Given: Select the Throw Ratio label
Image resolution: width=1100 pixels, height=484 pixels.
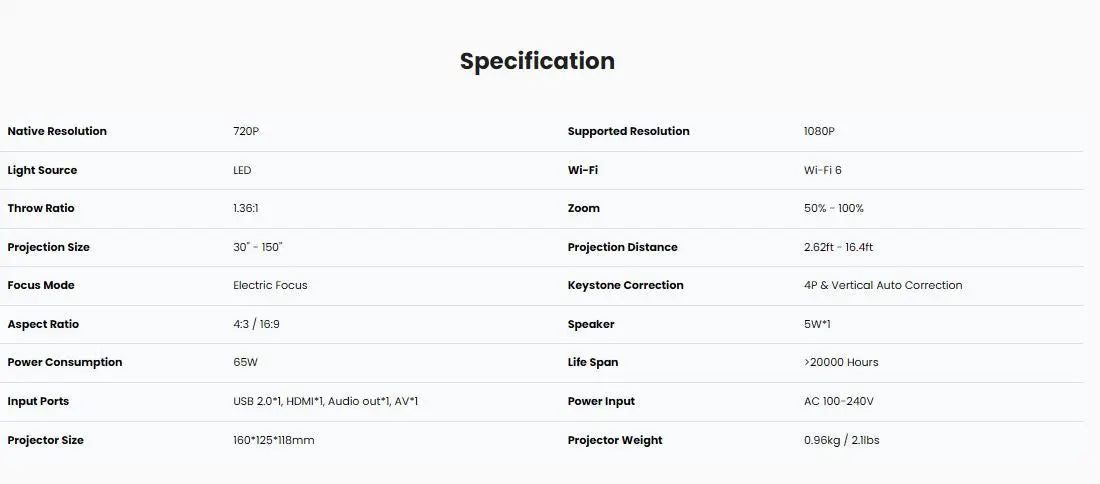Looking at the screenshot, I should [41, 208].
